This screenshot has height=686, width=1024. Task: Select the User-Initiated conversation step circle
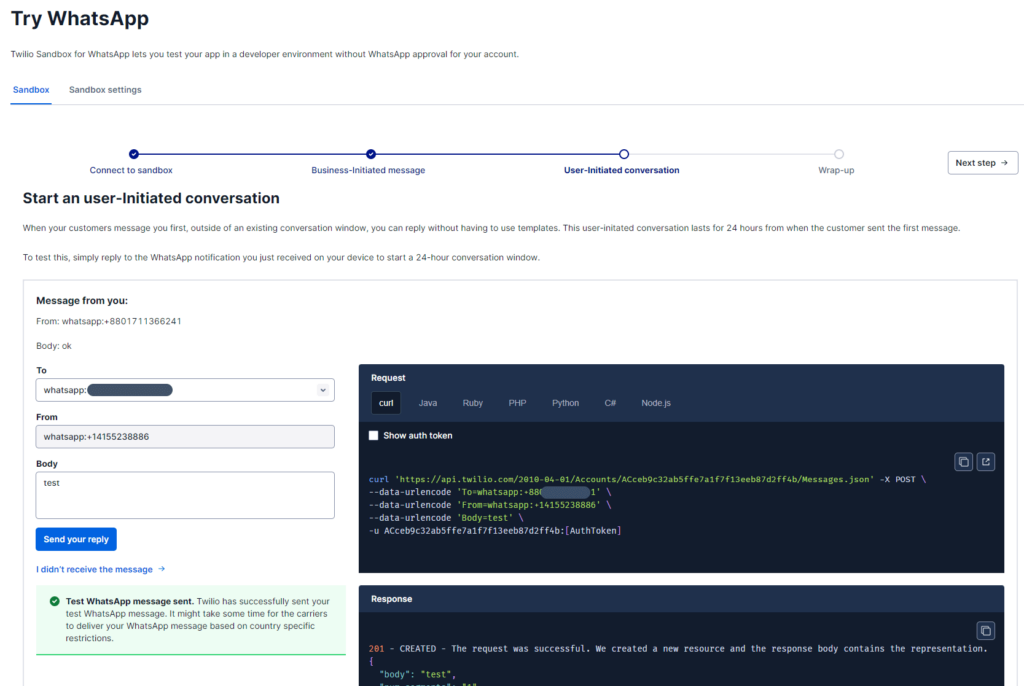coord(624,154)
